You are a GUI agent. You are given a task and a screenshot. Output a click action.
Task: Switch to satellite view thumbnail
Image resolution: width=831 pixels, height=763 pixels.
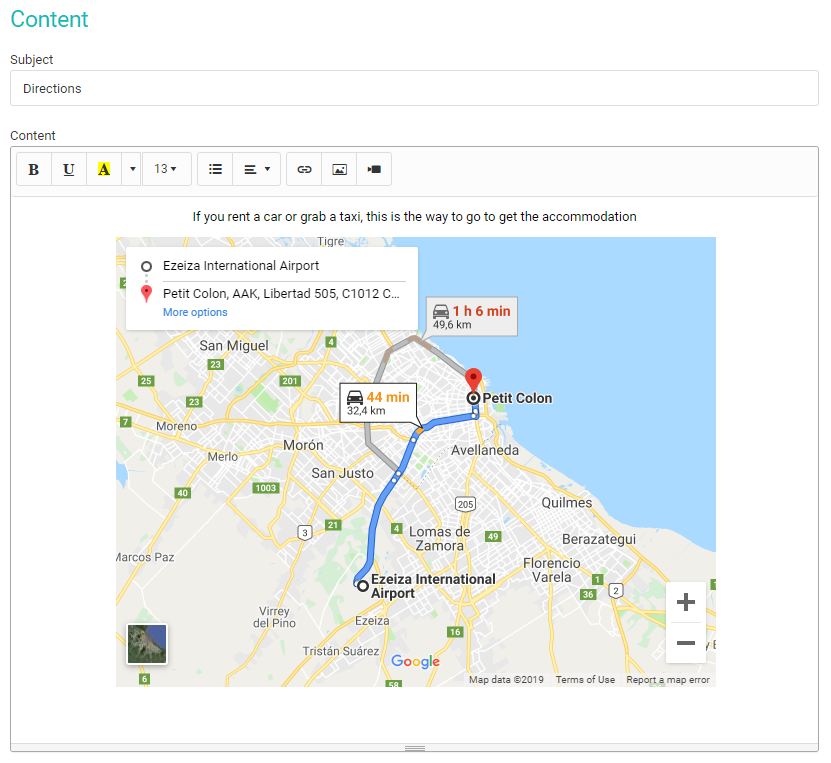pyautogui.click(x=147, y=644)
